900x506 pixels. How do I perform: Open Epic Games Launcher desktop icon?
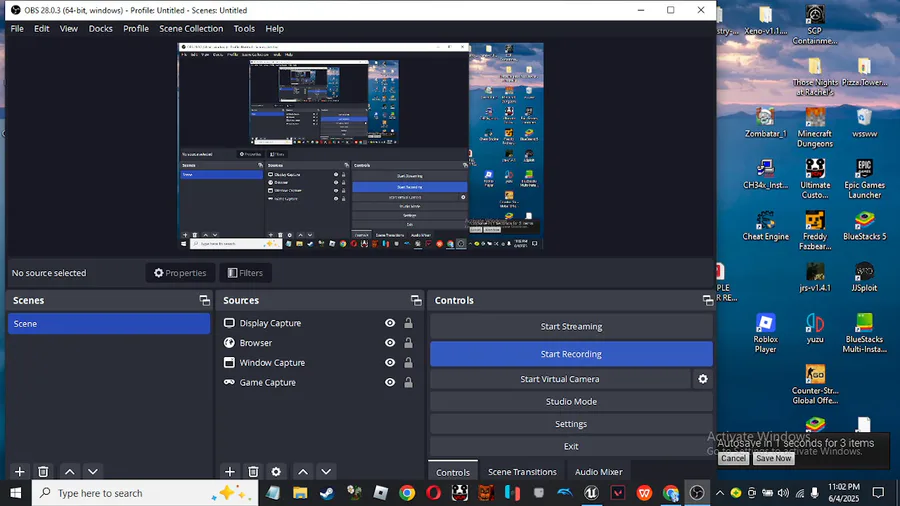coord(864,179)
